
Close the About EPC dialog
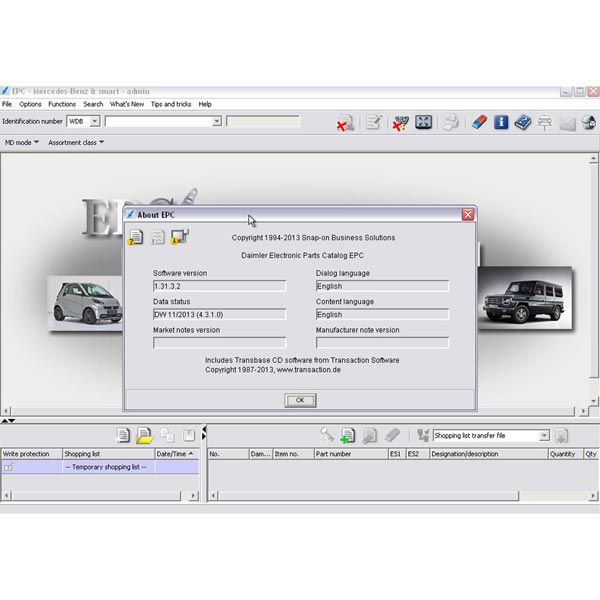468,215
